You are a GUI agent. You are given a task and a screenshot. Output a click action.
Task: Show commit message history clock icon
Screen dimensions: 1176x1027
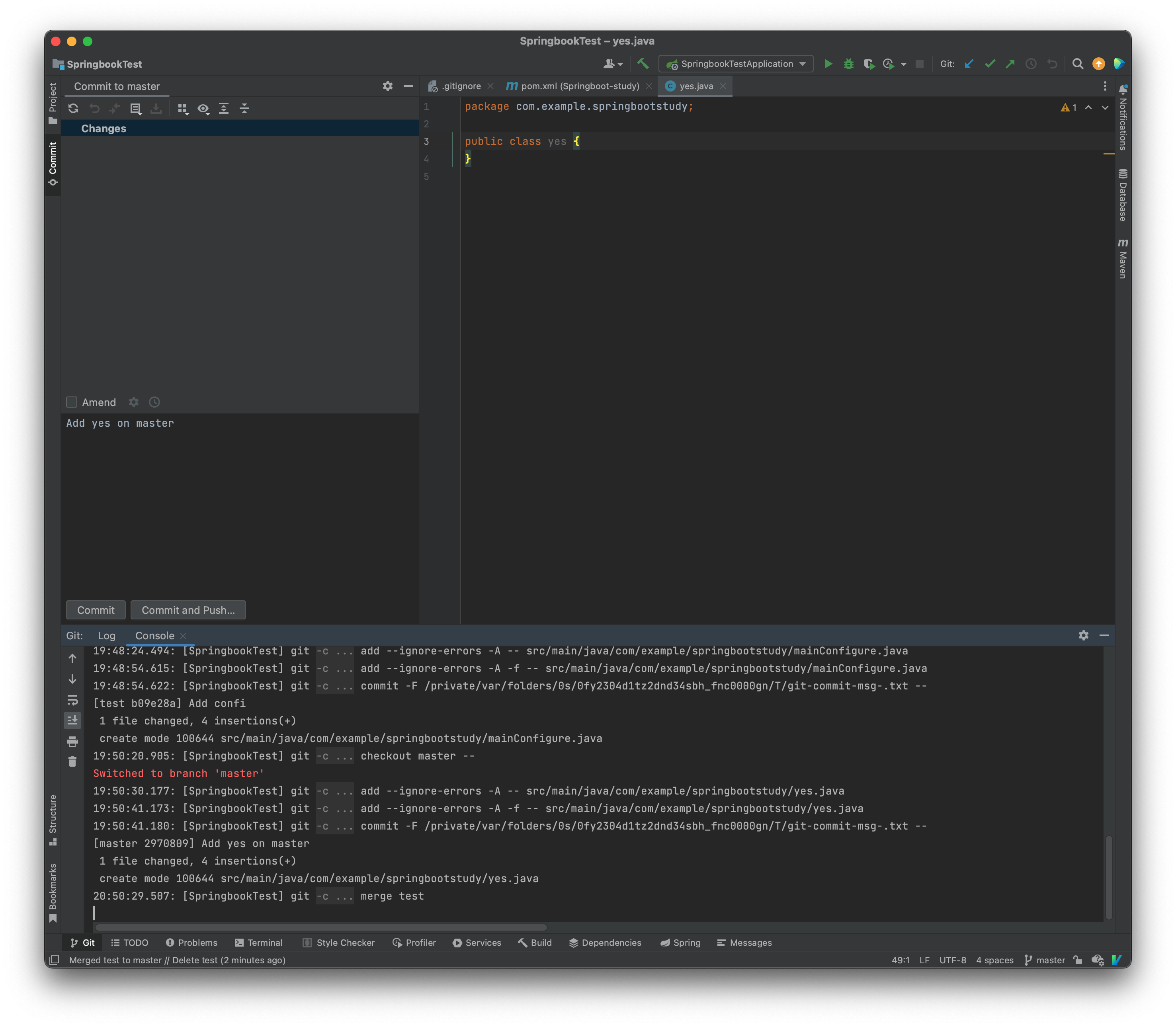[154, 402]
